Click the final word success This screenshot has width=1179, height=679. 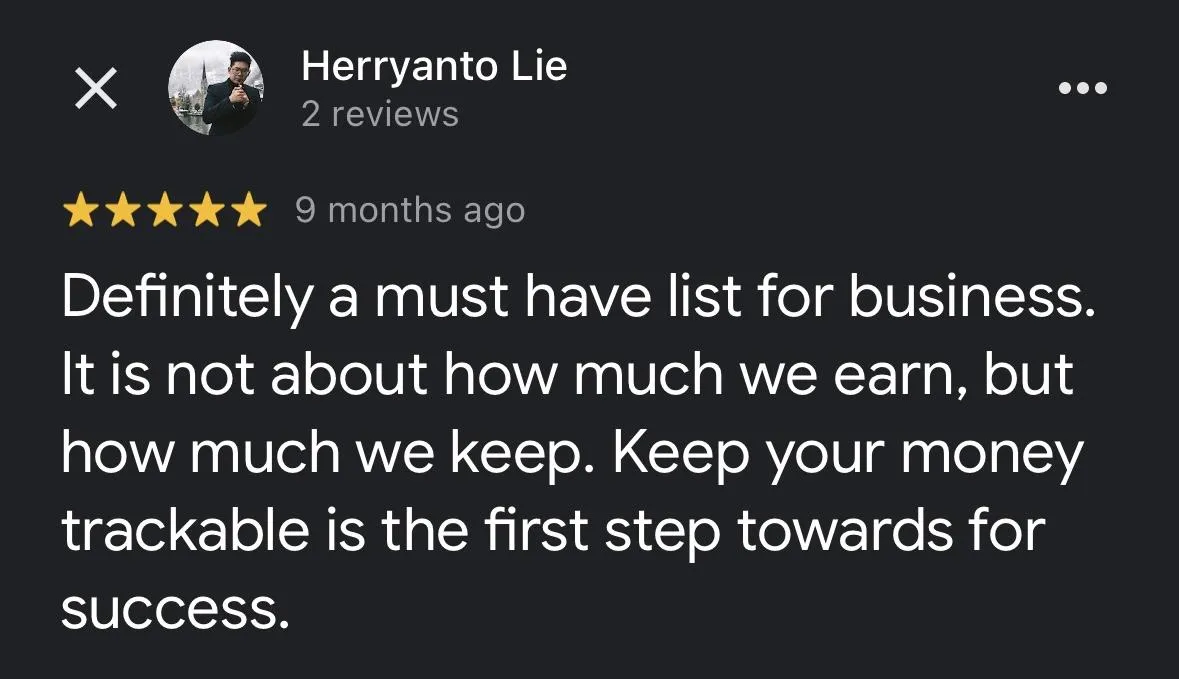174,609
